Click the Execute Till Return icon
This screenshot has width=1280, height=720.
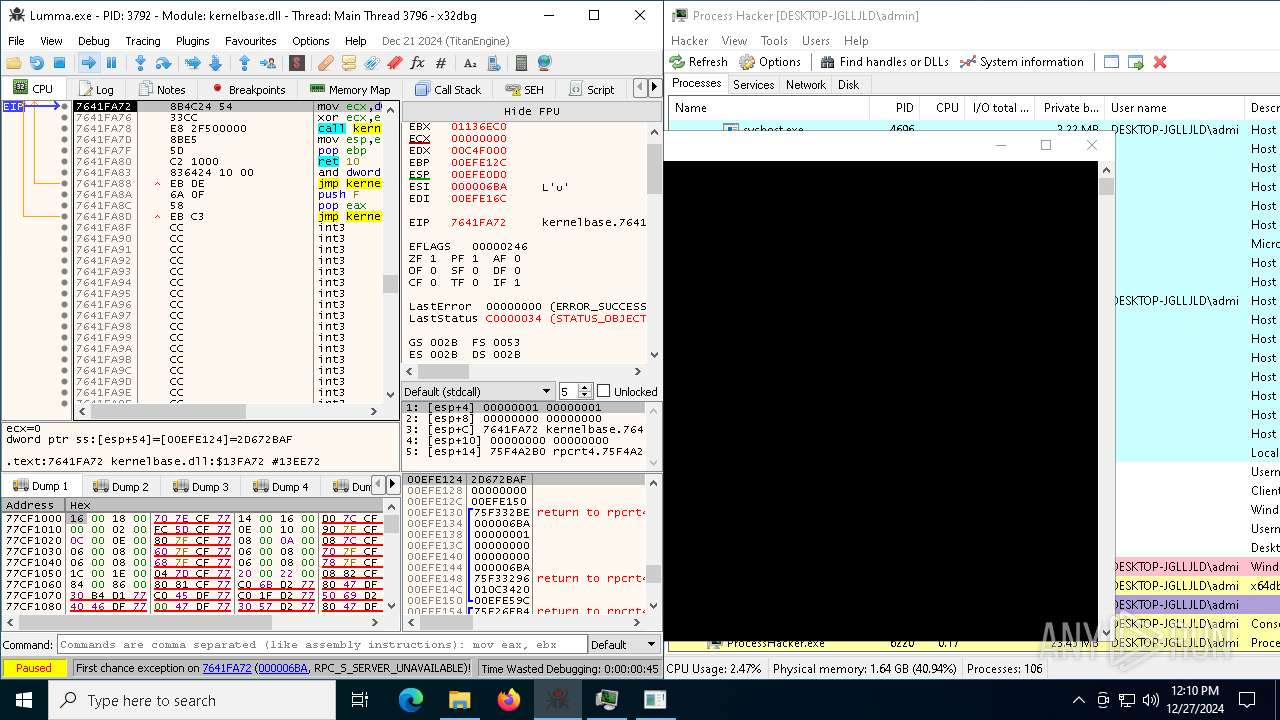tap(245, 63)
